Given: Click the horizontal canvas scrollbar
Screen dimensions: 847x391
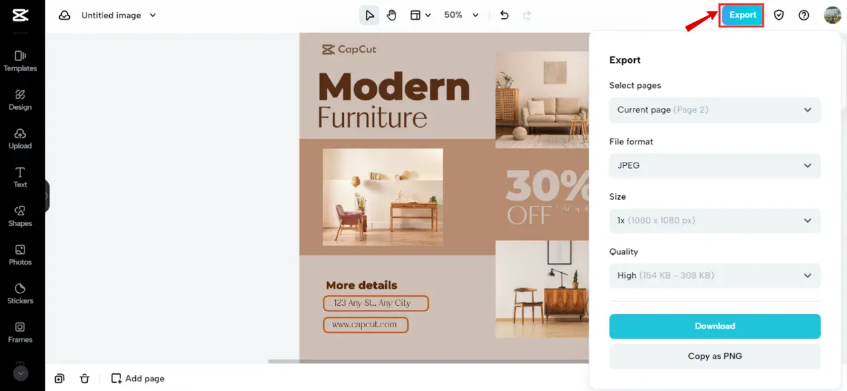Looking at the screenshot, I should (x=429, y=361).
